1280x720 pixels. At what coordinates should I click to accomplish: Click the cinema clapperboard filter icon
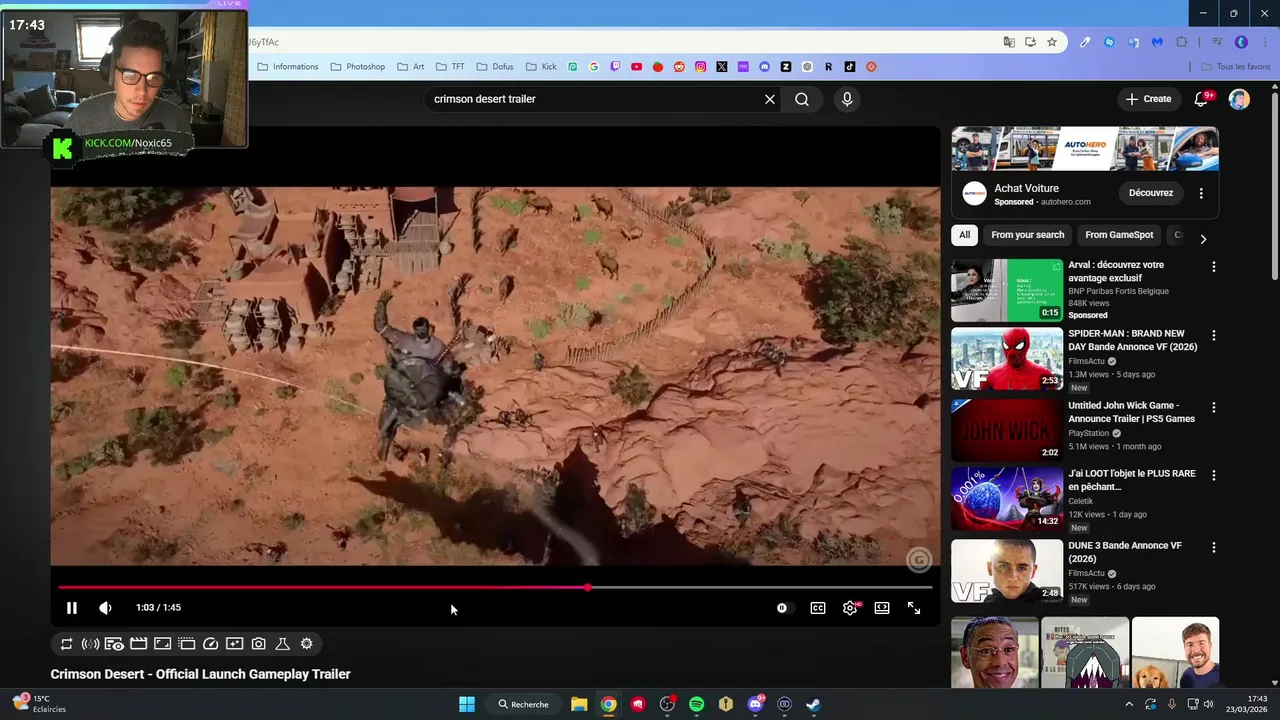(139, 644)
